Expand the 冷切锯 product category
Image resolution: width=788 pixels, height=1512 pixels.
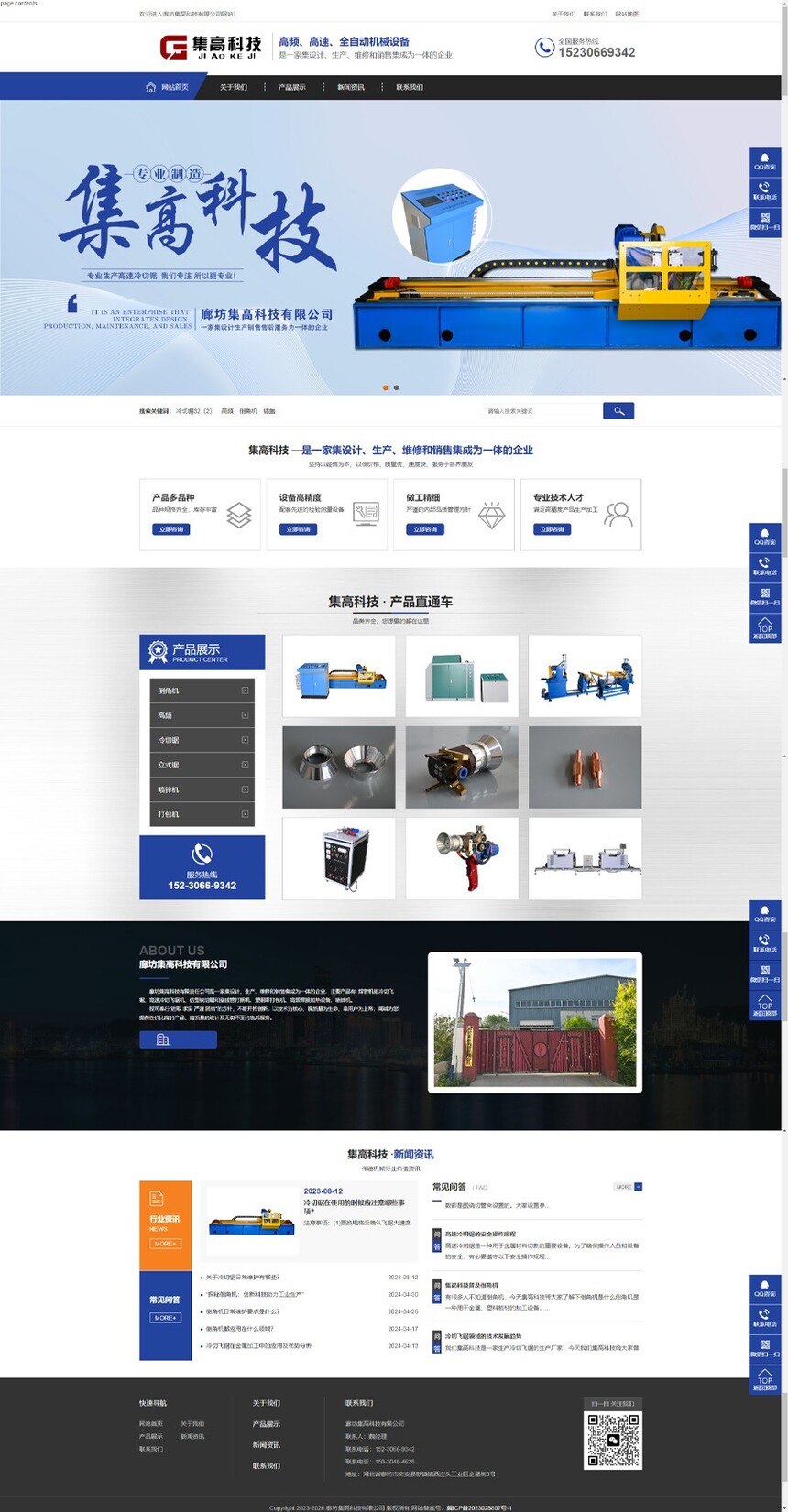[245, 740]
